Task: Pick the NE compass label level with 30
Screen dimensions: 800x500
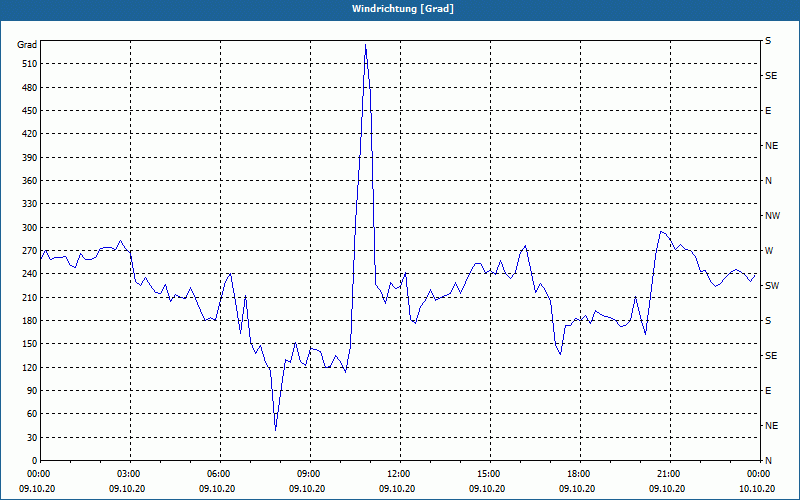Action: [x=771, y=426]
